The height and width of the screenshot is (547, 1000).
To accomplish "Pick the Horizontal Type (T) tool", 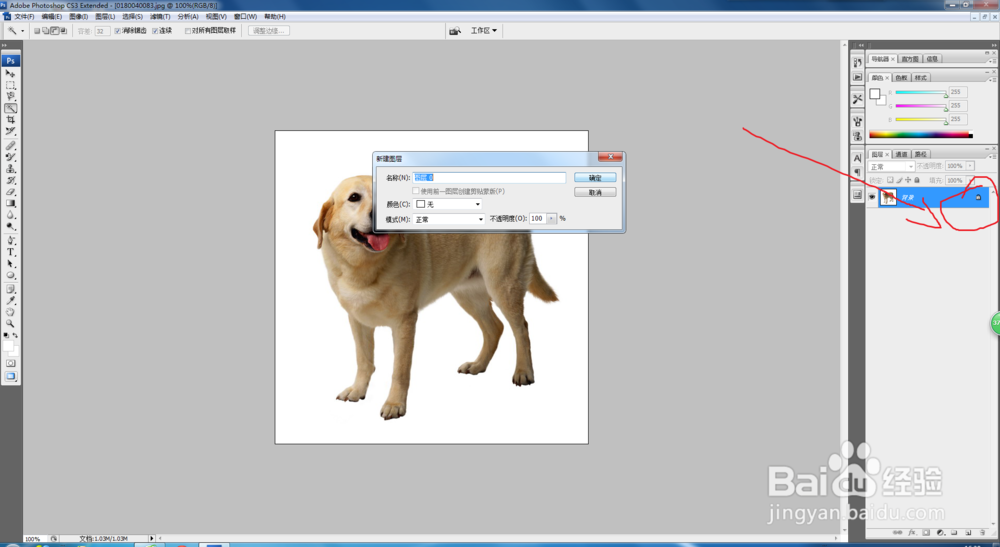I will pyautogui.click(x=11, y=252).
